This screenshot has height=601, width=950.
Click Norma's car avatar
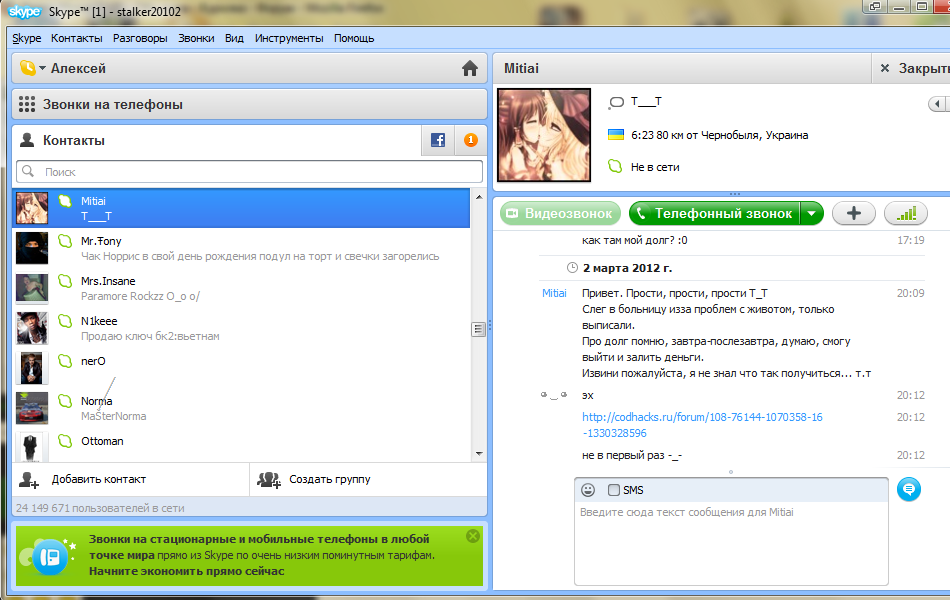point(32,408)
